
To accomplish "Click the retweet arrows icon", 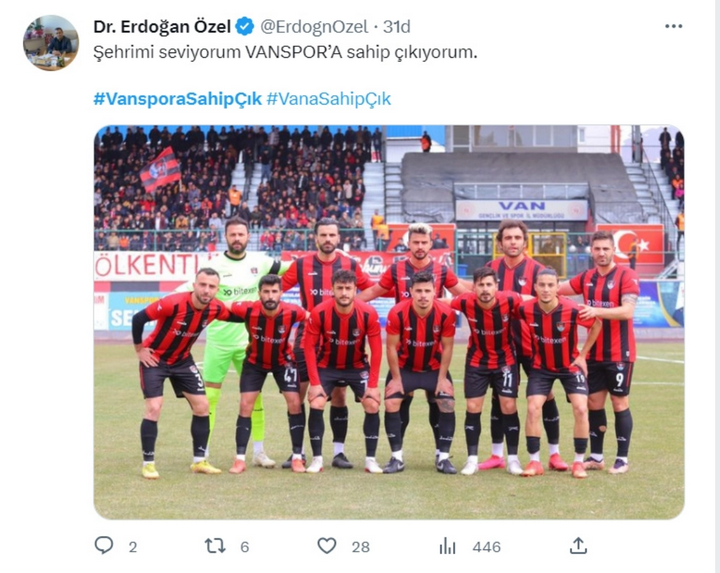I will (x=215, y=546).
